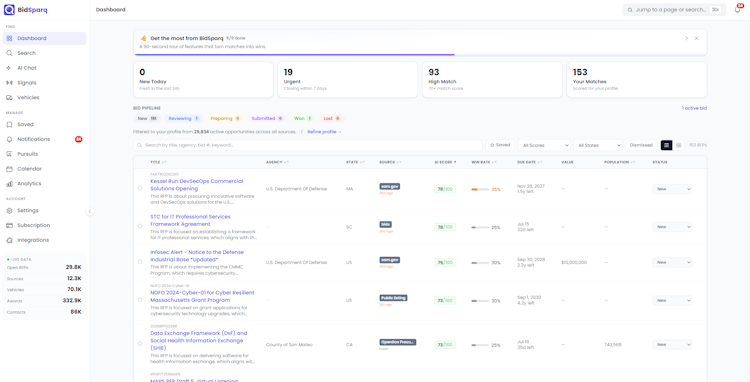Close the Get the most banner

pyautogui.click(x=696, y=38)
